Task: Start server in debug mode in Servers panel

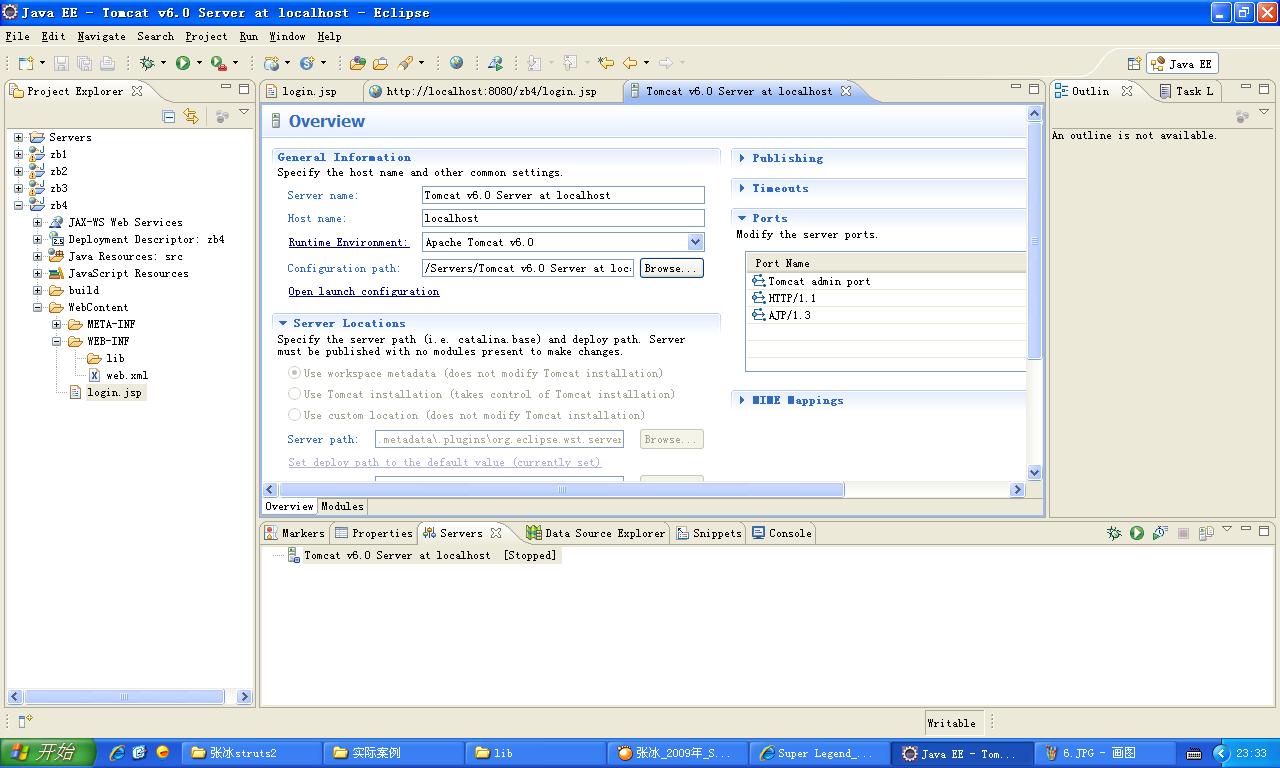Action: tap(1114, 533)
